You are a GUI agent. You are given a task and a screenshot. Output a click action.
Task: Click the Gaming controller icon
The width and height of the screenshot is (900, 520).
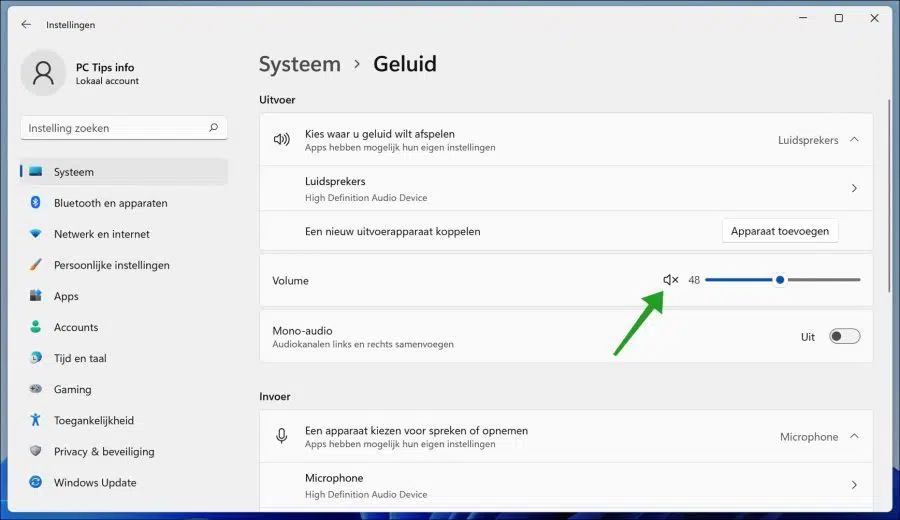[36, 389]
